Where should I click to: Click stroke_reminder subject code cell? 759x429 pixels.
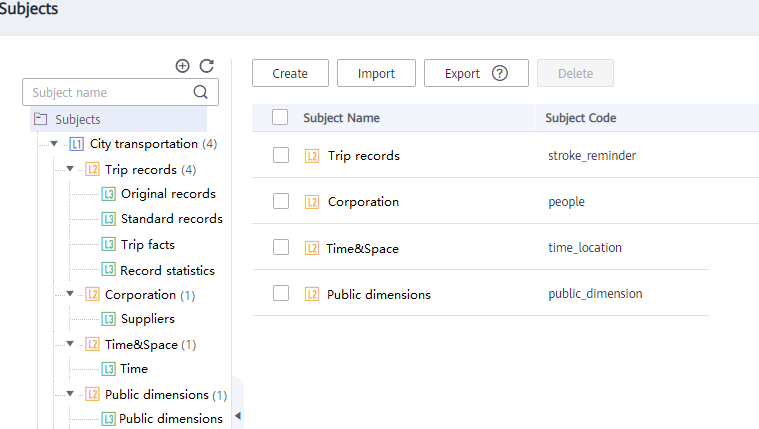coord(592,155)
